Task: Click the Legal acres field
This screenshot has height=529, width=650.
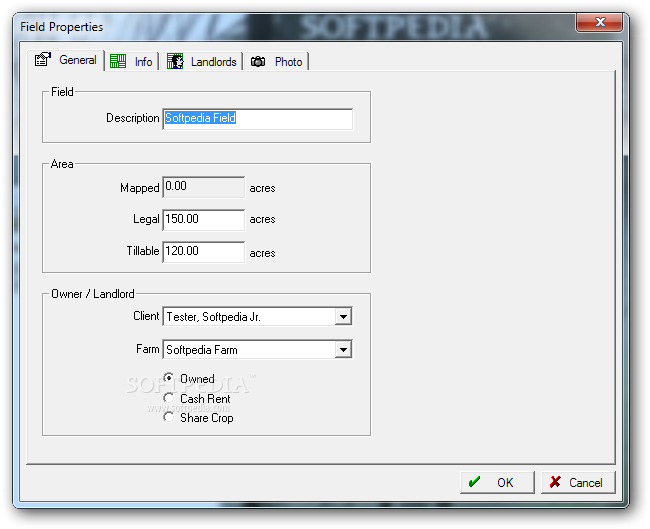Action: tap(204, 220)
